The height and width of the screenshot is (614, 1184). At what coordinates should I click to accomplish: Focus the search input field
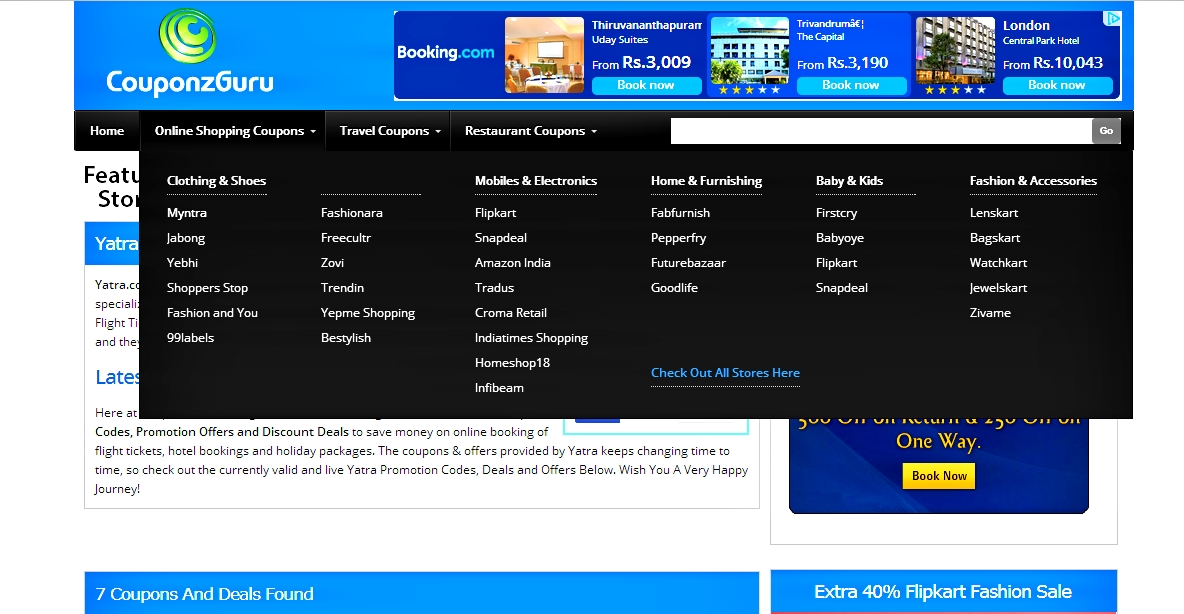click(x=881, y=131)
